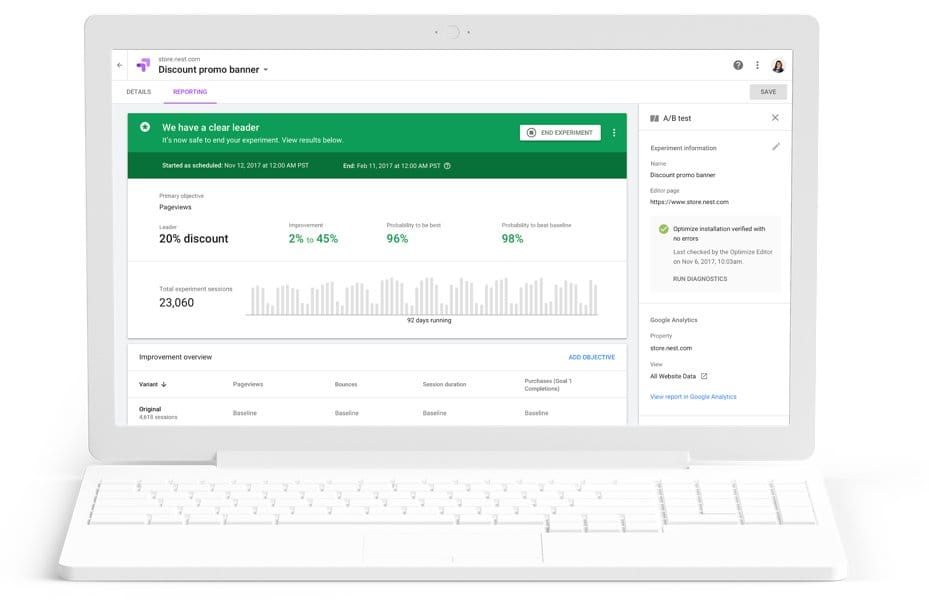Open All Website Data via external link icon
929x600 pixels.
705,376
